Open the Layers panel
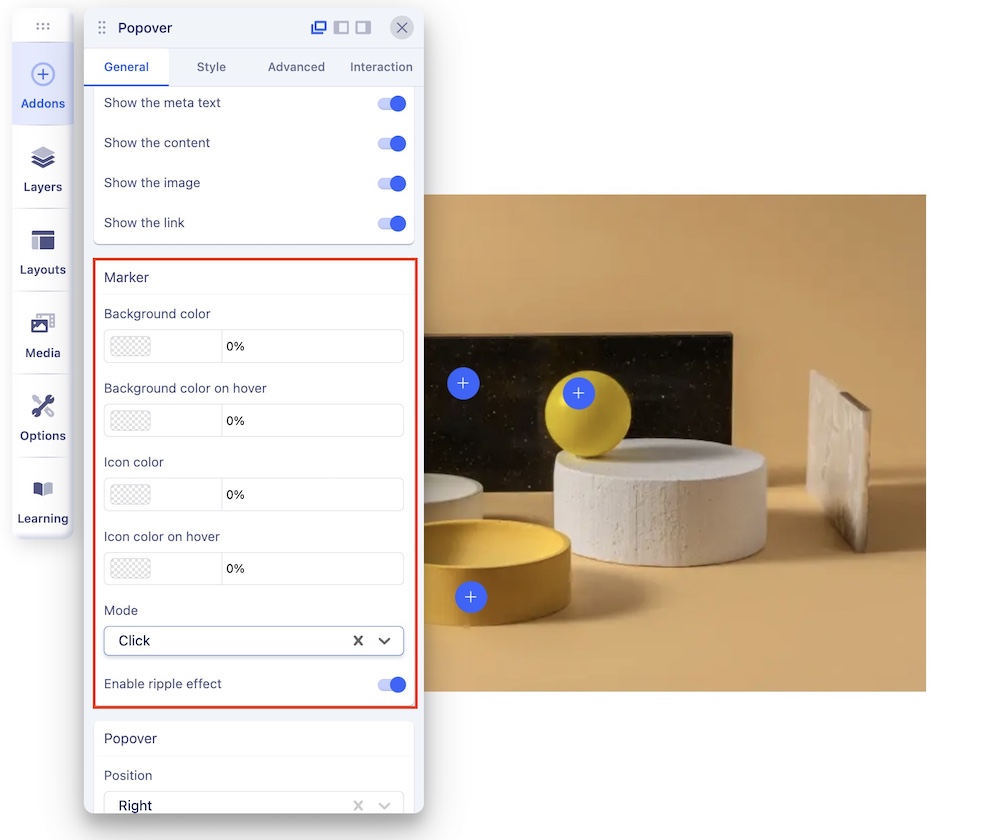Image resolution: width=1000 pixels, height=840 pixels. pyautogui.click(x=43, y=168)
